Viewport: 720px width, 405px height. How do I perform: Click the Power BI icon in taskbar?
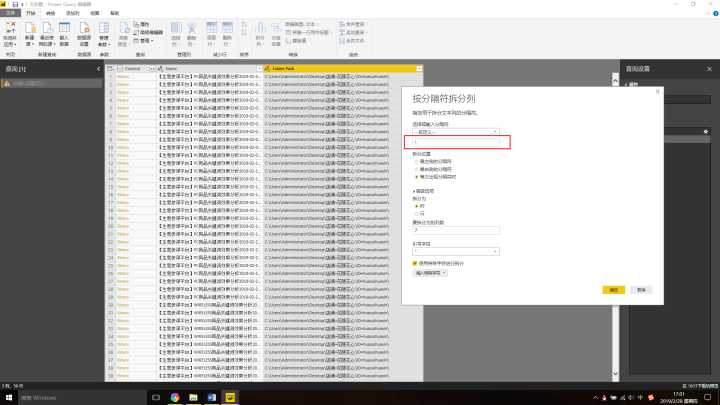coord(229,396)
